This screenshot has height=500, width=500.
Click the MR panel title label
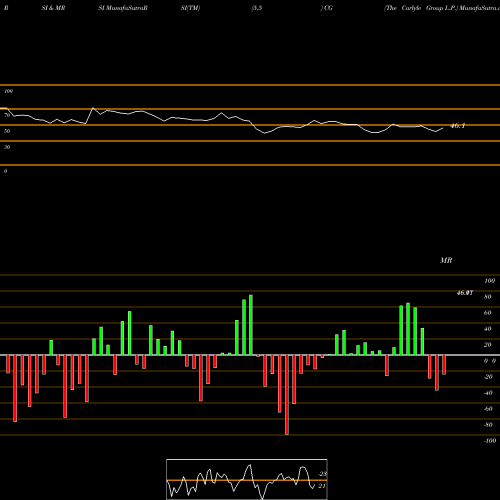(x=446, y=260)
